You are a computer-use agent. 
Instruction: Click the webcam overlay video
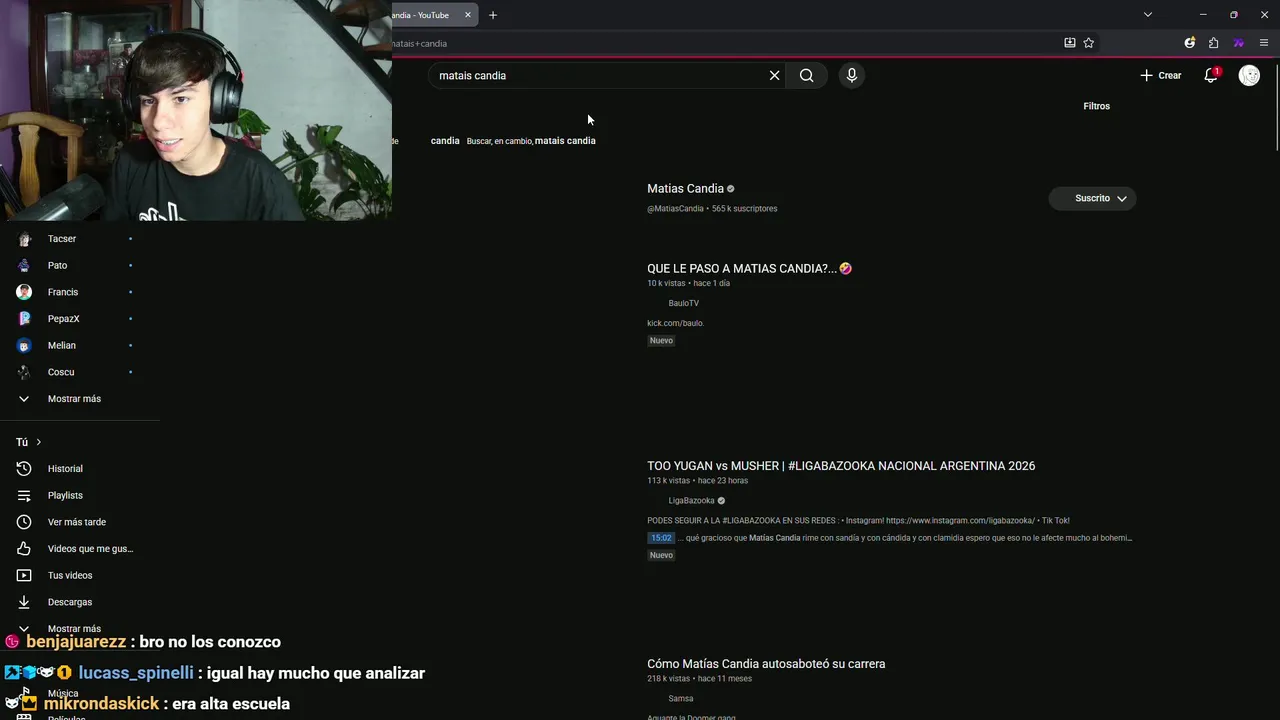coord(196,110)
